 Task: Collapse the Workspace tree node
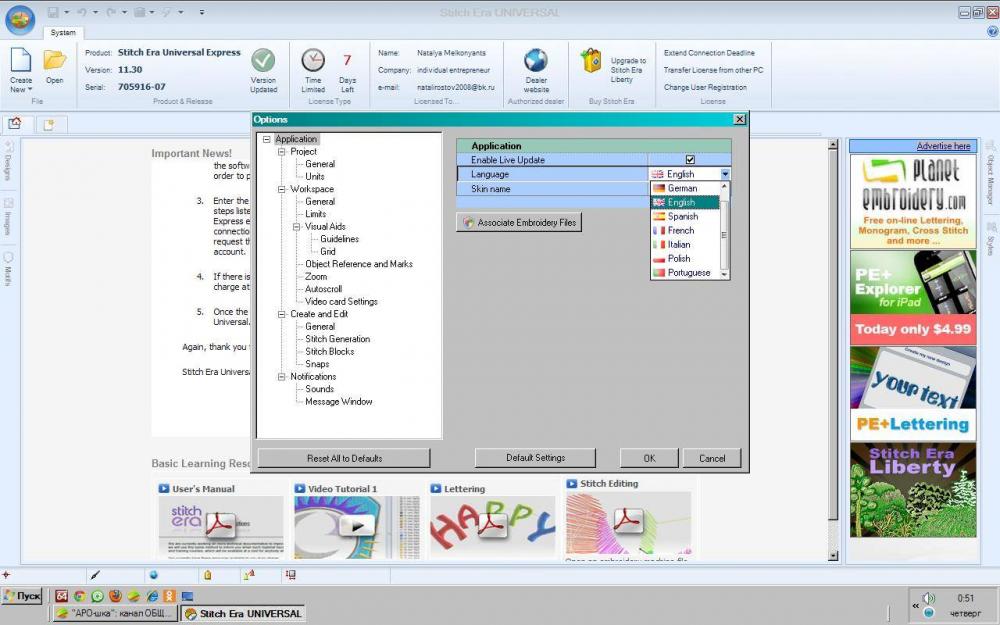tap(281, 189)
